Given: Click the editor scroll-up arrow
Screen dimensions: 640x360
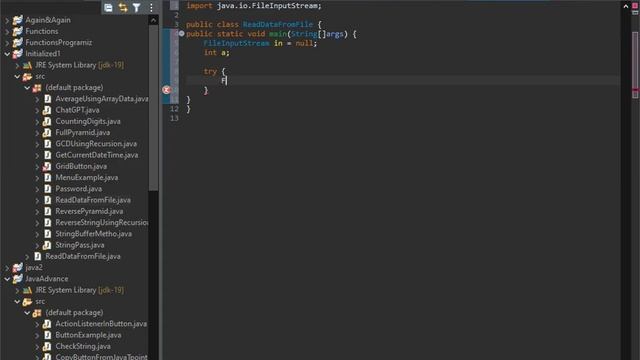Looking at the screenshot, I should [x=626, y=6].
